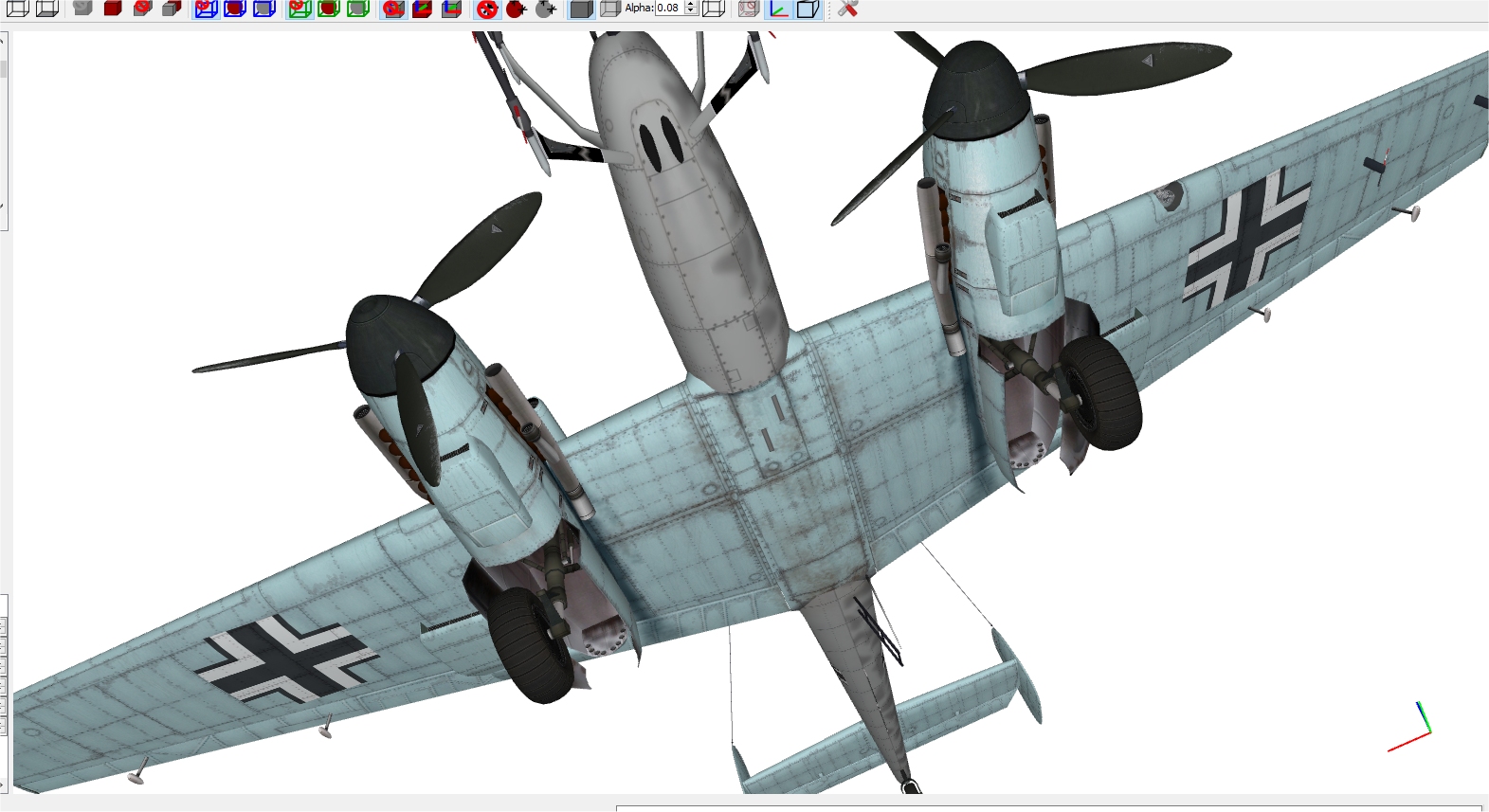Image resolution: width=1489 pixels, height=812 pixels.
Task: Click the wireframe cube right of Alpha
Action: [x=714, y=9]
